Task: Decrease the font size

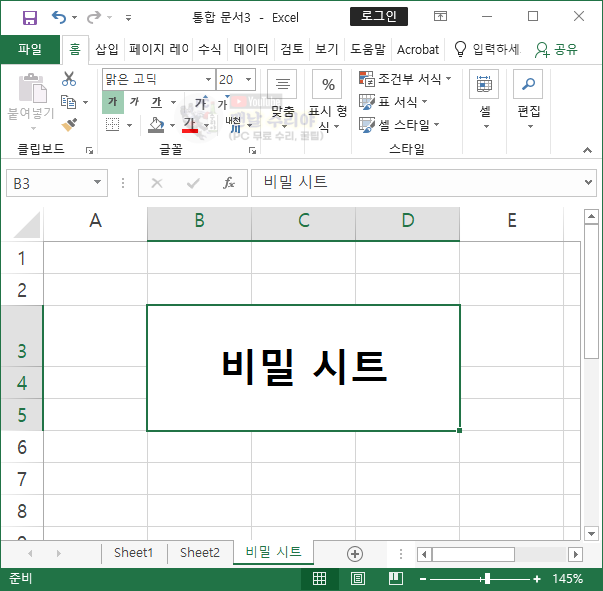Action: coord(223,103)
